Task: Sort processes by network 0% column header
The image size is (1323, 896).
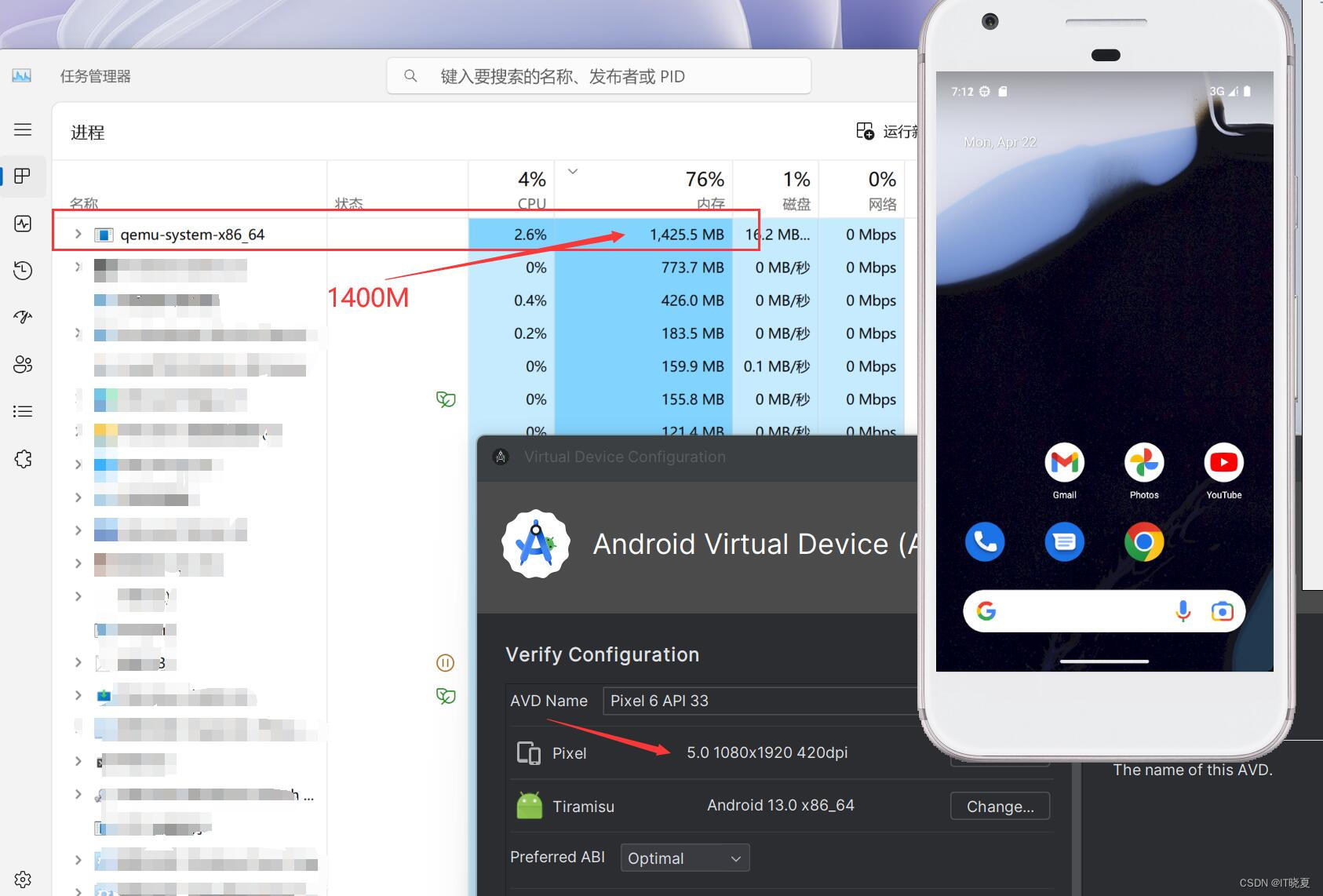Action: click(862, 189)
